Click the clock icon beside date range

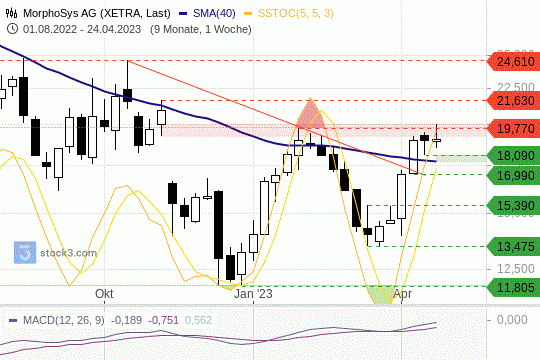point(12,29)
